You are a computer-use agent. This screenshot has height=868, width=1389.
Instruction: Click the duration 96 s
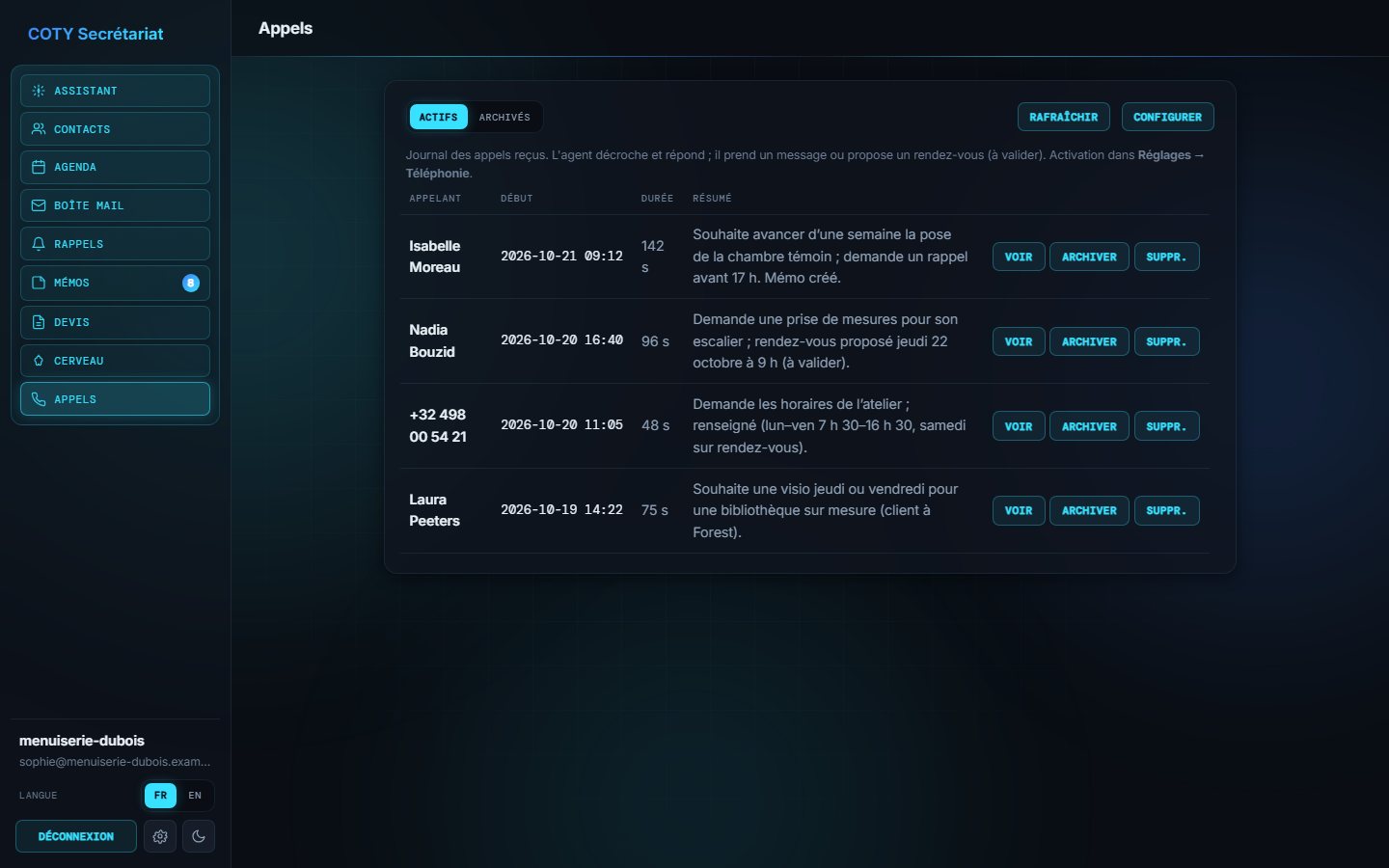[x=655, y=341]
